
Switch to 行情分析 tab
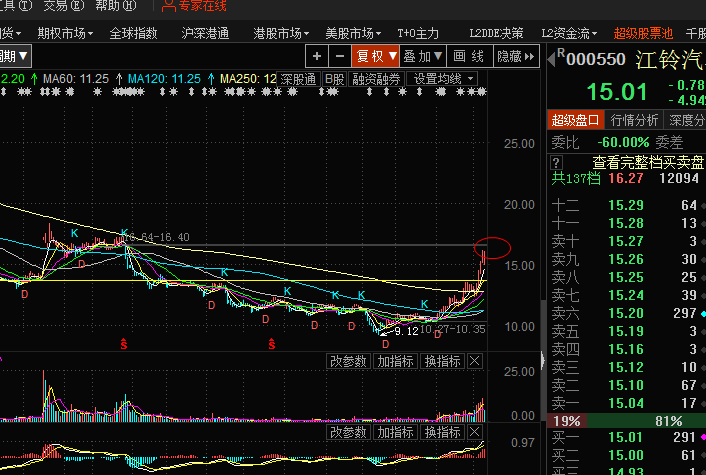pos(634,120)
